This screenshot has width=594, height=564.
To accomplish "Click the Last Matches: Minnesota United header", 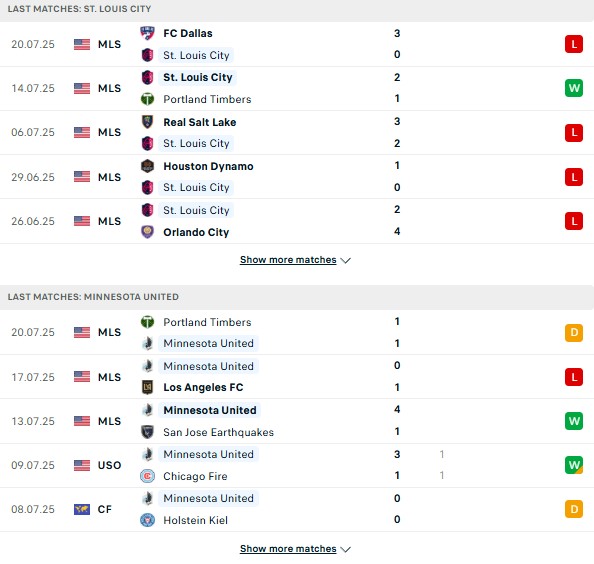I will (x=93, y=297).
